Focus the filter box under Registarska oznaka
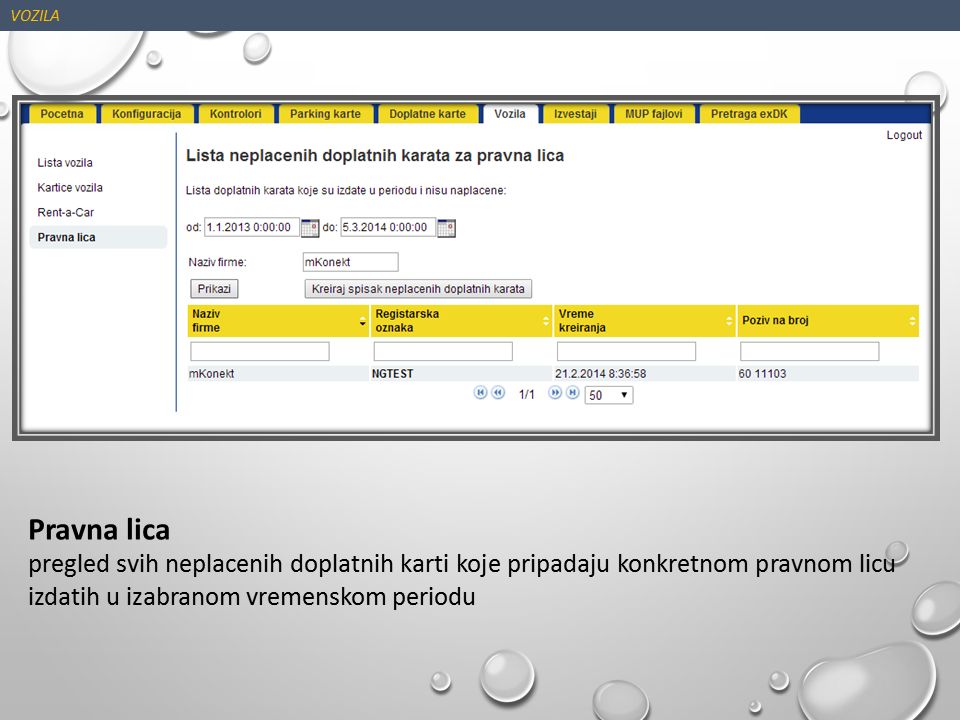The height and width of the screenshot is (720, 960). tap(443, 351)
